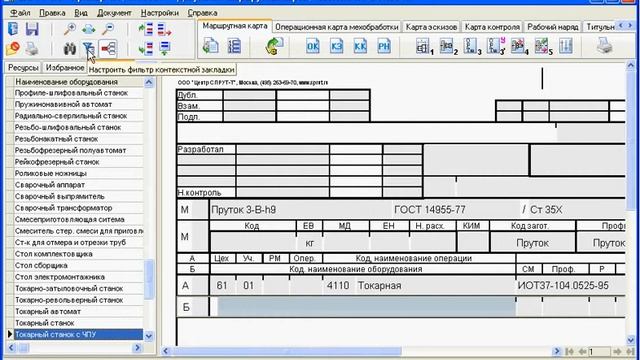This screenshot has height=360, width=640.
Task: Switch to the Карта контроля tab
Action: pyautogui.click(x=492, y=27)
